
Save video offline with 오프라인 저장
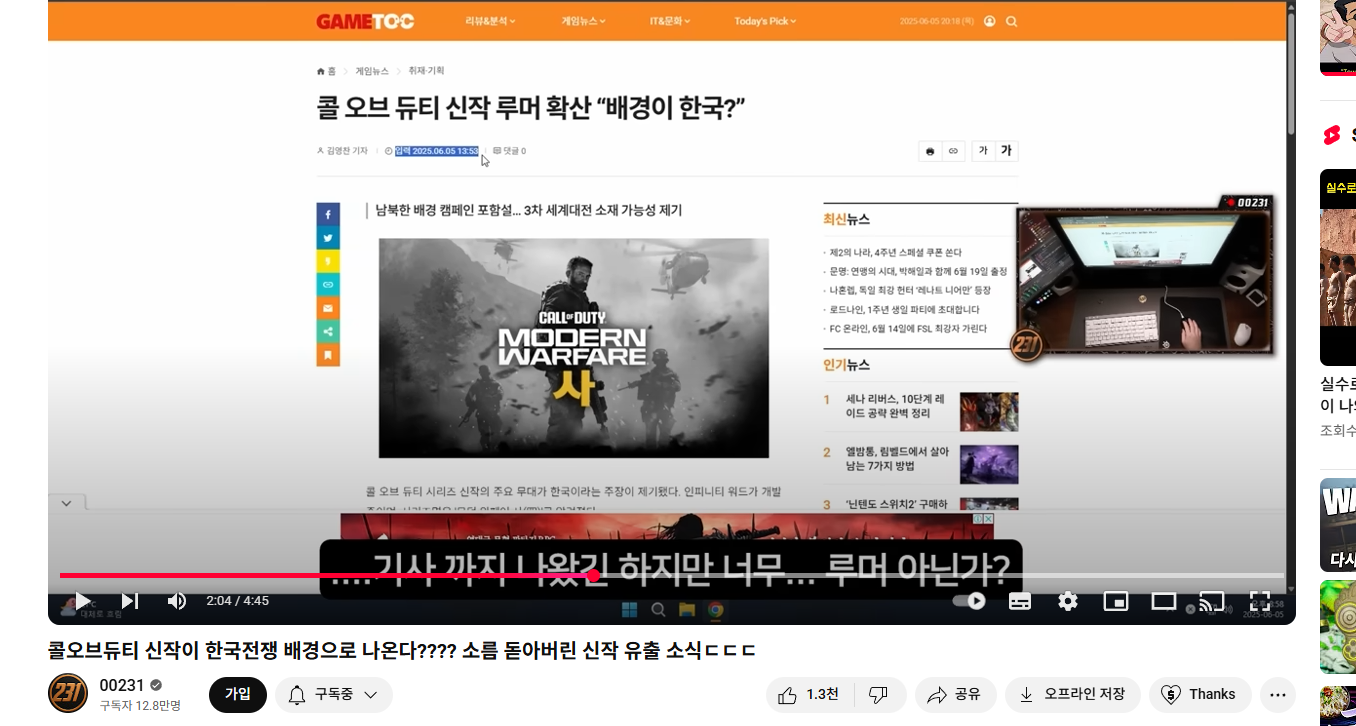click(1071, 695)
